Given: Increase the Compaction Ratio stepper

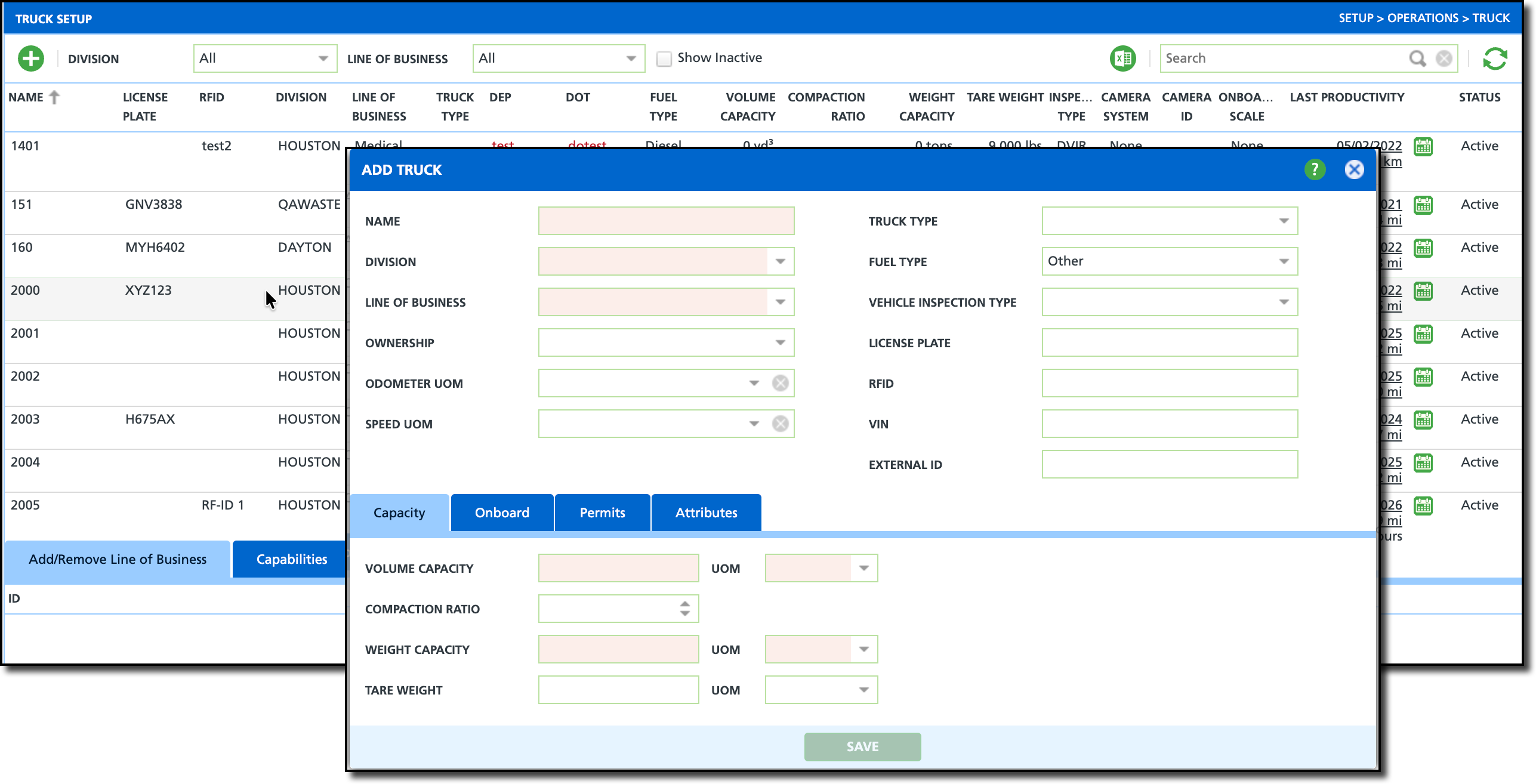Looking at the screenshot, I should 685,604.
